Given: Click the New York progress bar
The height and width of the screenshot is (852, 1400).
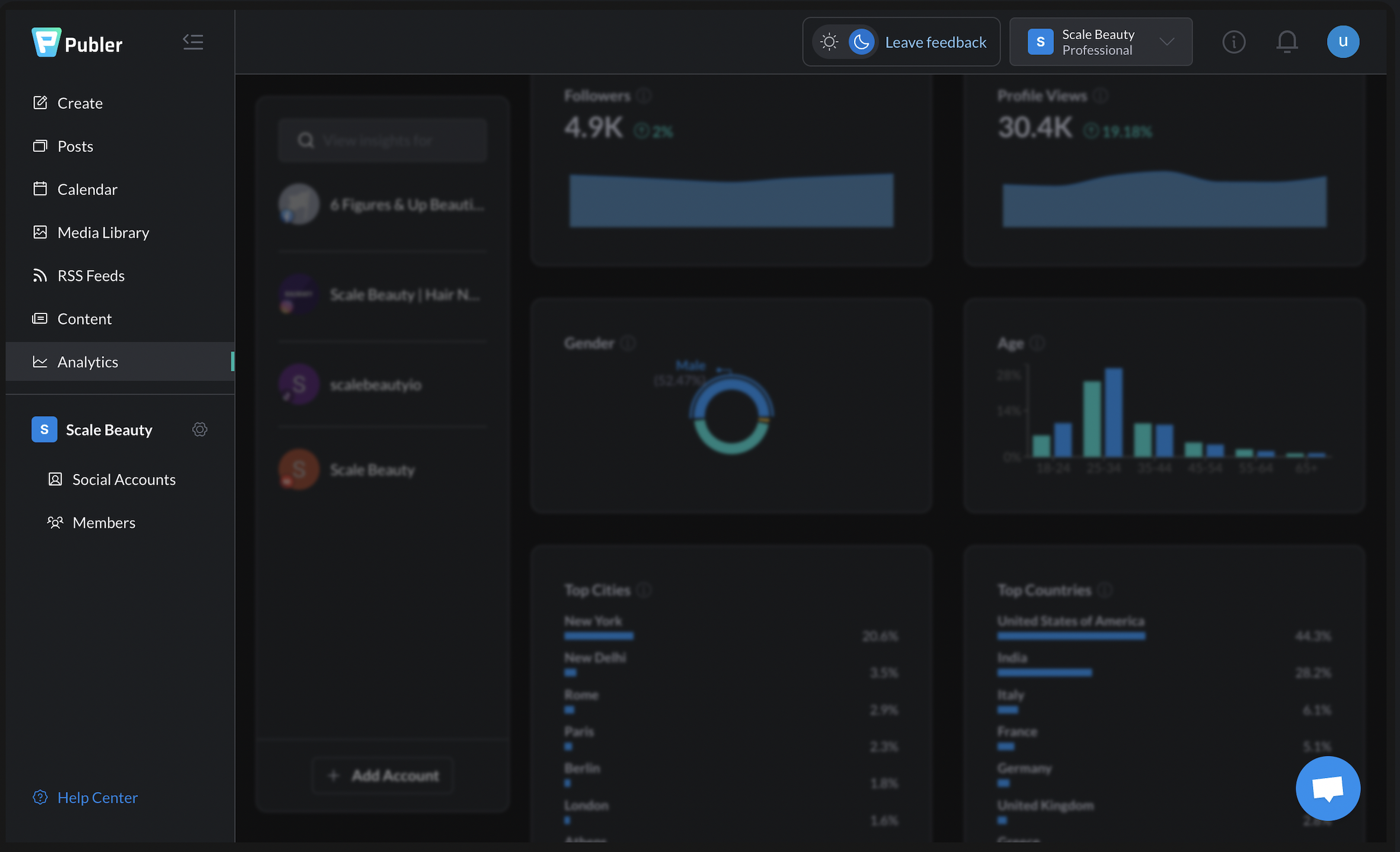Looking at the screenshot, I should click(x=599, y=636).
